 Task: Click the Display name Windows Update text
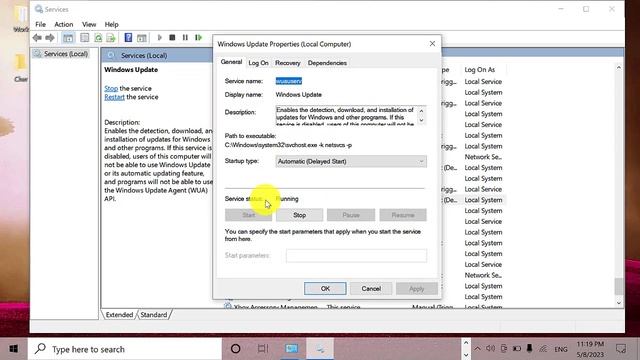298,95
